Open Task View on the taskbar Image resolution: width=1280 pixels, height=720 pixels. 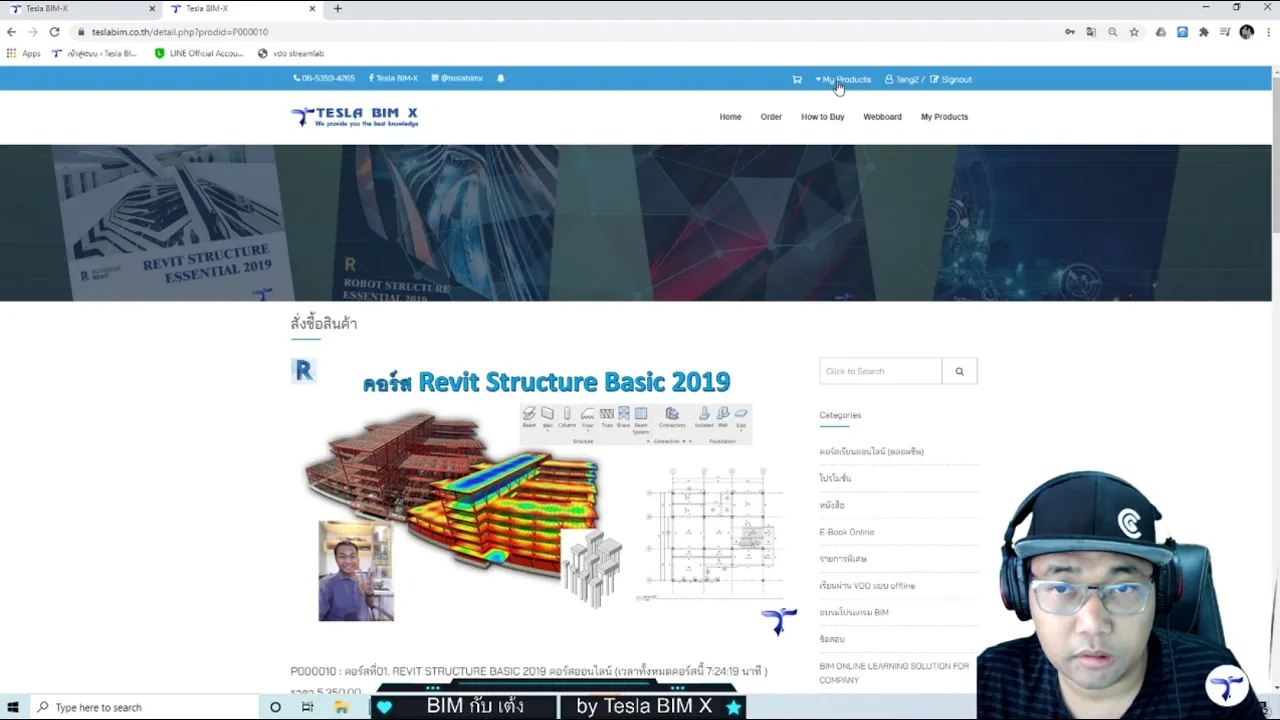[x=308, y=707]
